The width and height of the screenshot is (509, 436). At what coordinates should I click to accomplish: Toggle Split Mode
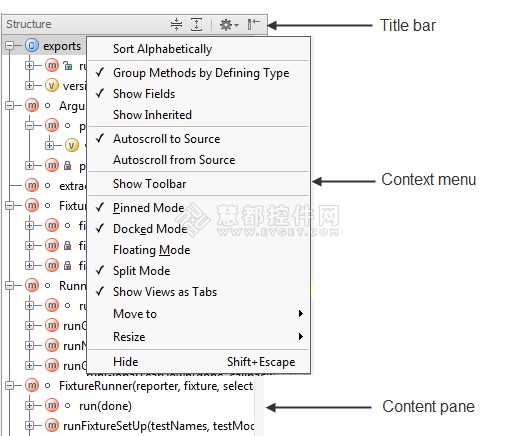pos(199,271)
